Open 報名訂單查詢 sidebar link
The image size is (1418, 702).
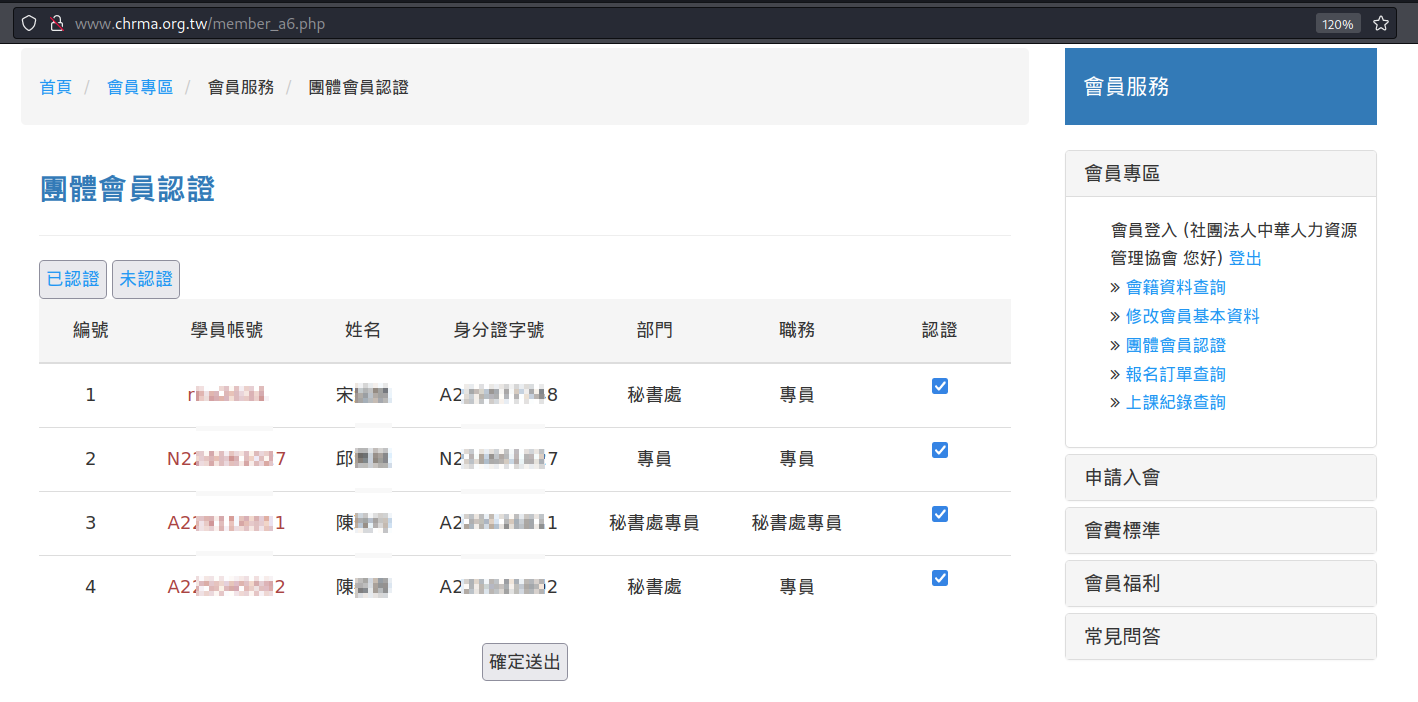1176,374
